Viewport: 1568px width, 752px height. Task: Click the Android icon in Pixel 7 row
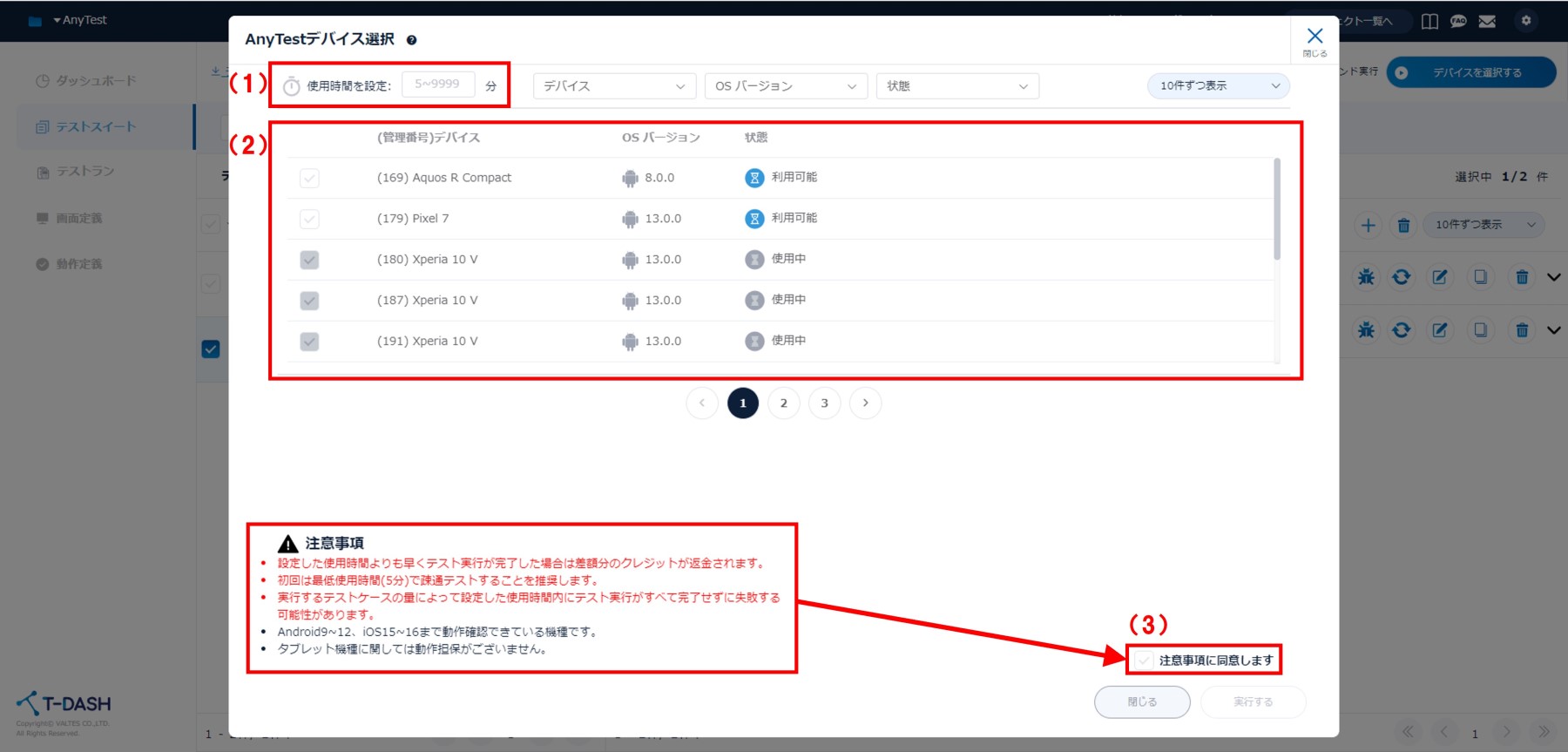[630, 220]
